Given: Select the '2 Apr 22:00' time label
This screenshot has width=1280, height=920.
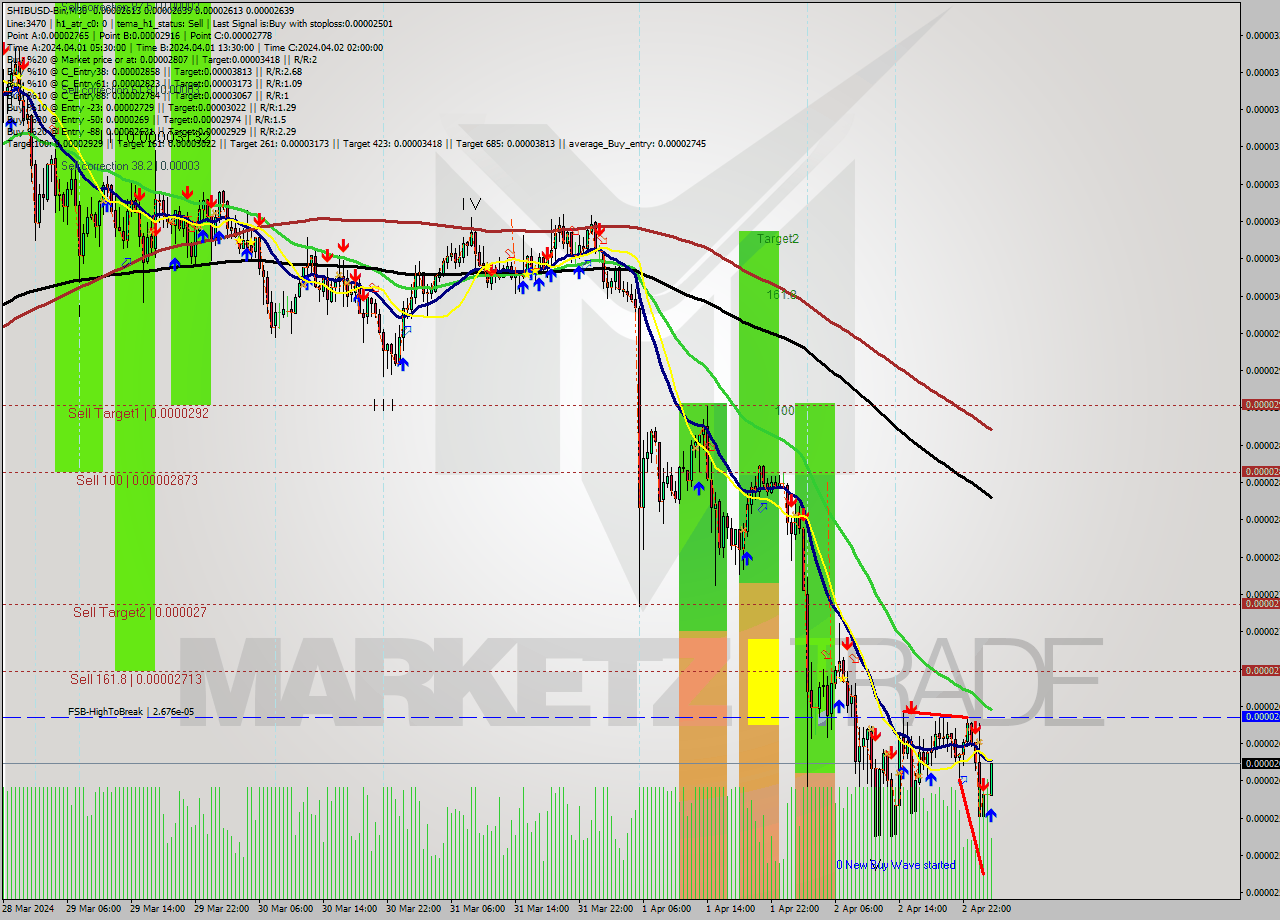Looking at the screenshot, I should (x=986, y=909).
